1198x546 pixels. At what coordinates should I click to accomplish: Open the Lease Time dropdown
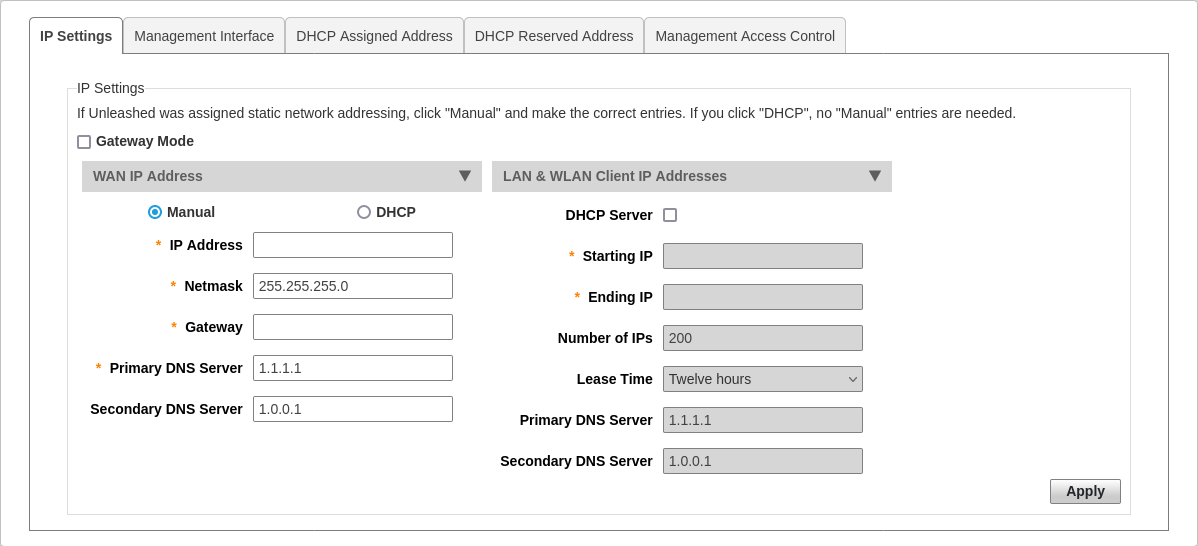point(762,379)
